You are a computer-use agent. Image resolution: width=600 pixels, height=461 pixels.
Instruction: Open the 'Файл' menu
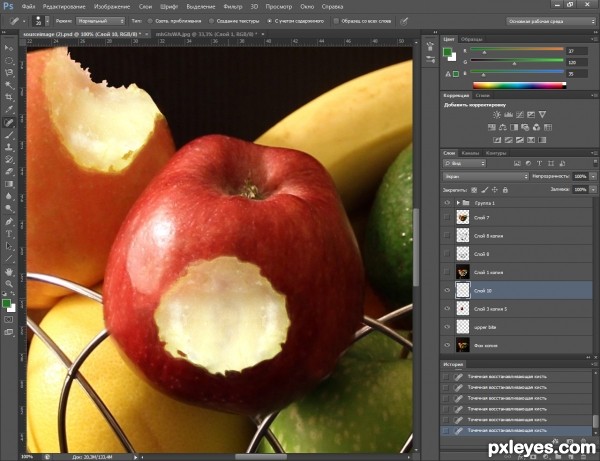click(29, 7)
